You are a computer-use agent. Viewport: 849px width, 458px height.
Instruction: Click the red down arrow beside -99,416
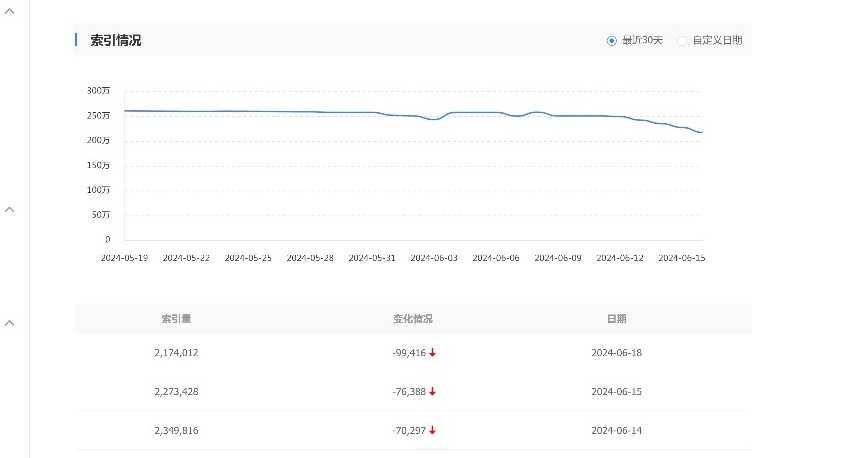(x=432, y=353)
